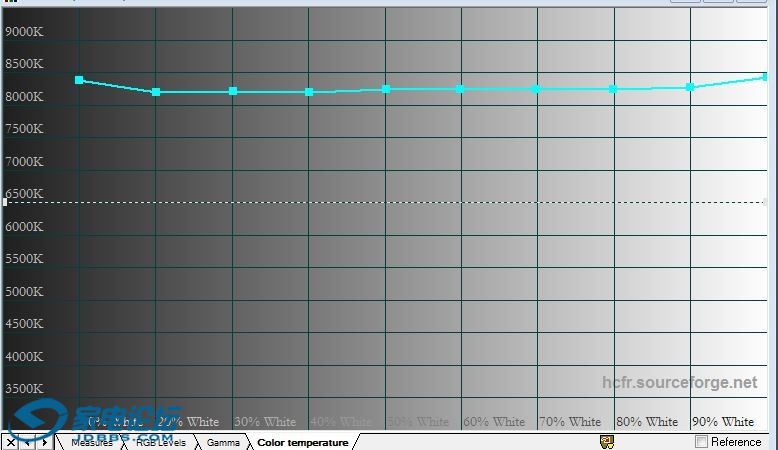This screenshot has width=778, height=450.
Task: Select the 90% White cyan marker
Action: [690, 87]
